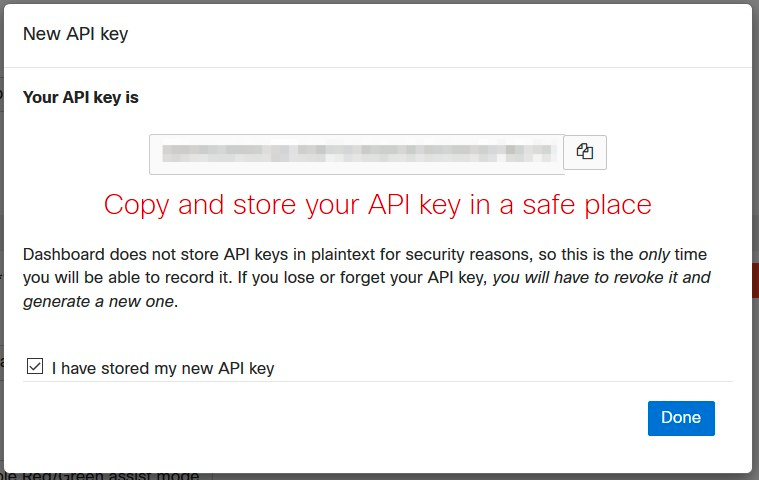Click the blue Done button
The height and width of the screenshot is (480, 759).
[681, 418]
